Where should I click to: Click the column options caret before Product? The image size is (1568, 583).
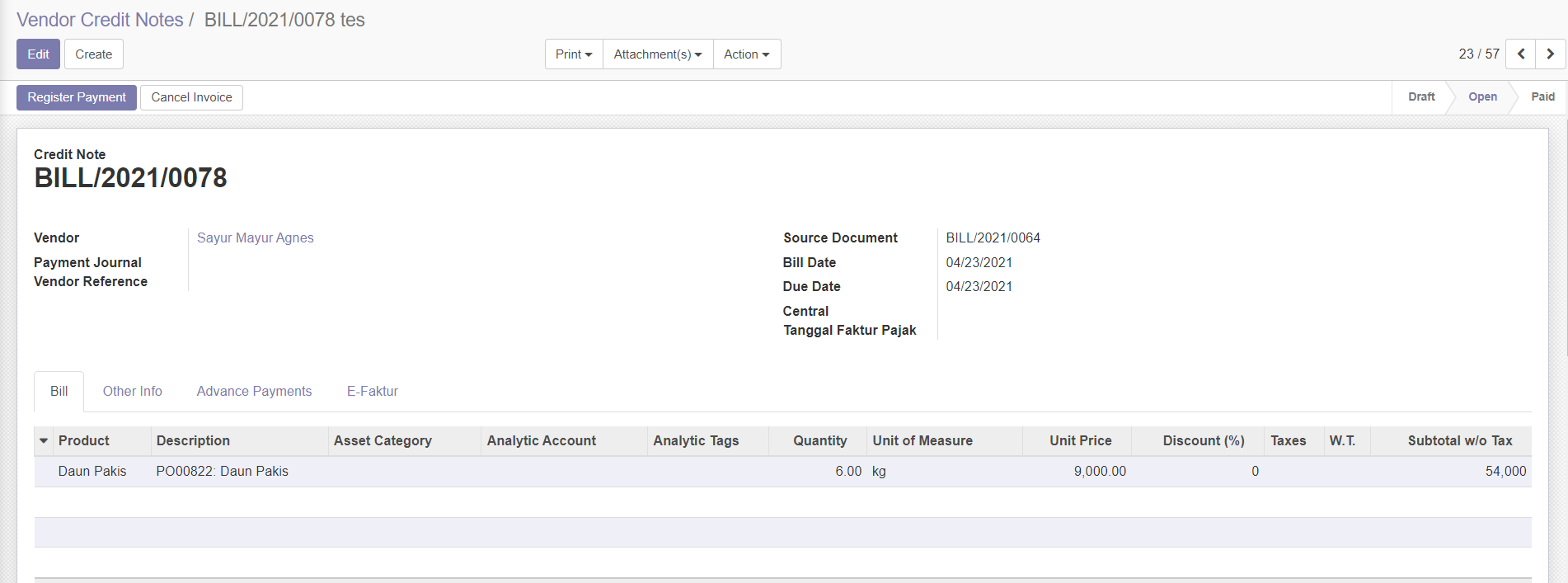(x=44, y=441)
